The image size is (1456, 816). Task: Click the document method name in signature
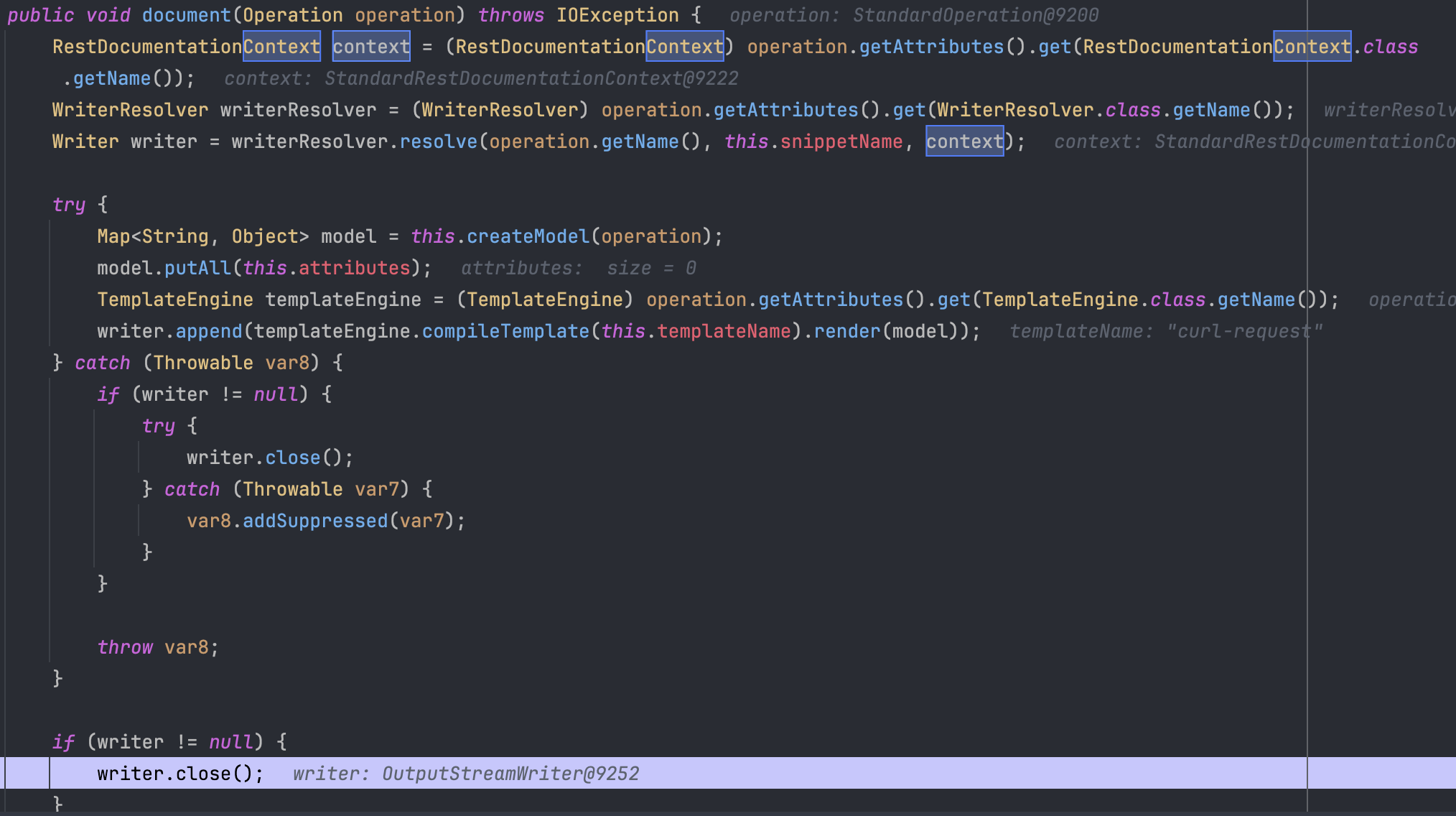pyautogui.click(x=187, y=15)
